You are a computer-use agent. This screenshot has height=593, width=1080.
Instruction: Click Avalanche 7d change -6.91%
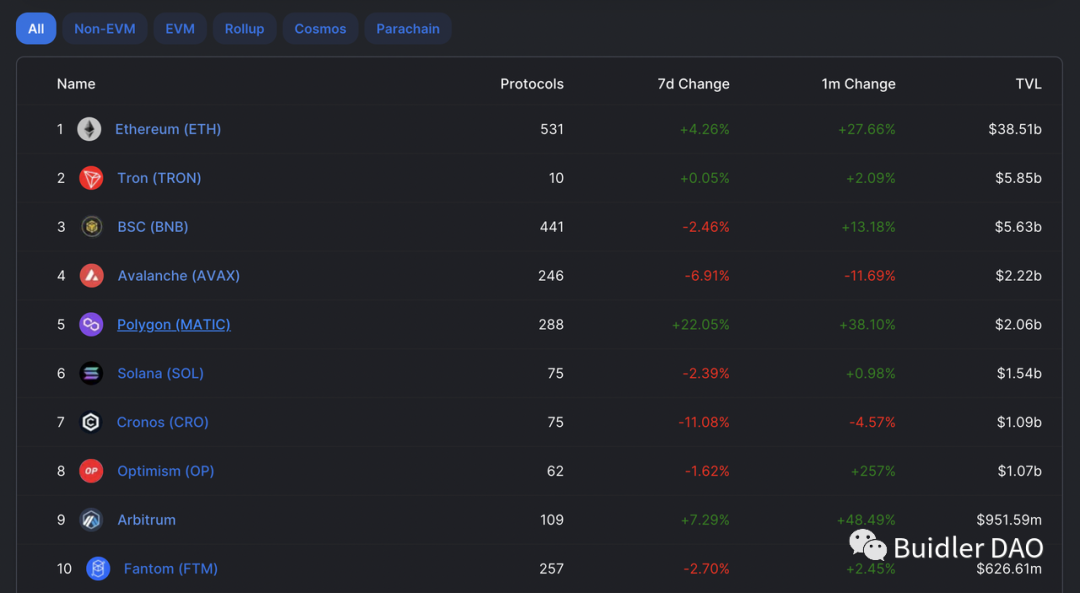[x=707, y=275]
